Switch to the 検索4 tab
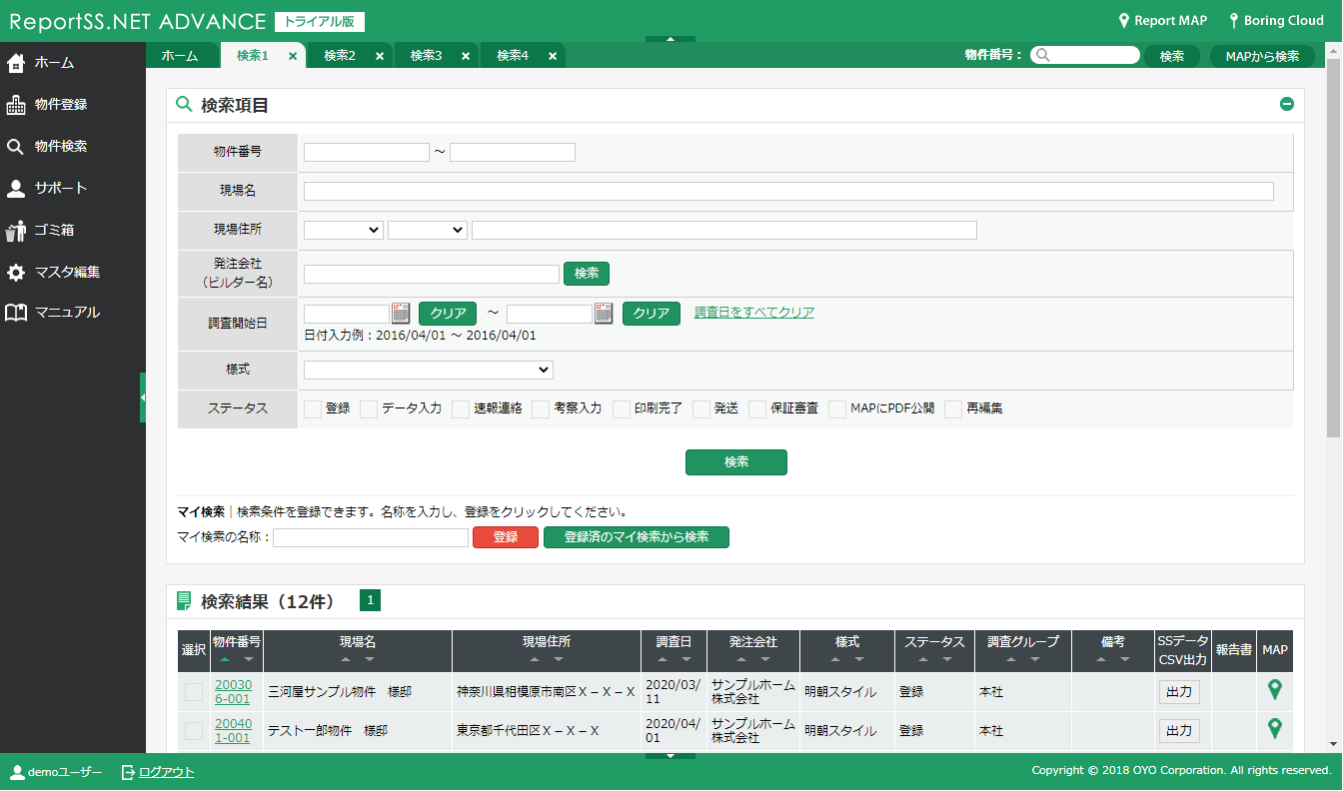 (x=513, y=56)
